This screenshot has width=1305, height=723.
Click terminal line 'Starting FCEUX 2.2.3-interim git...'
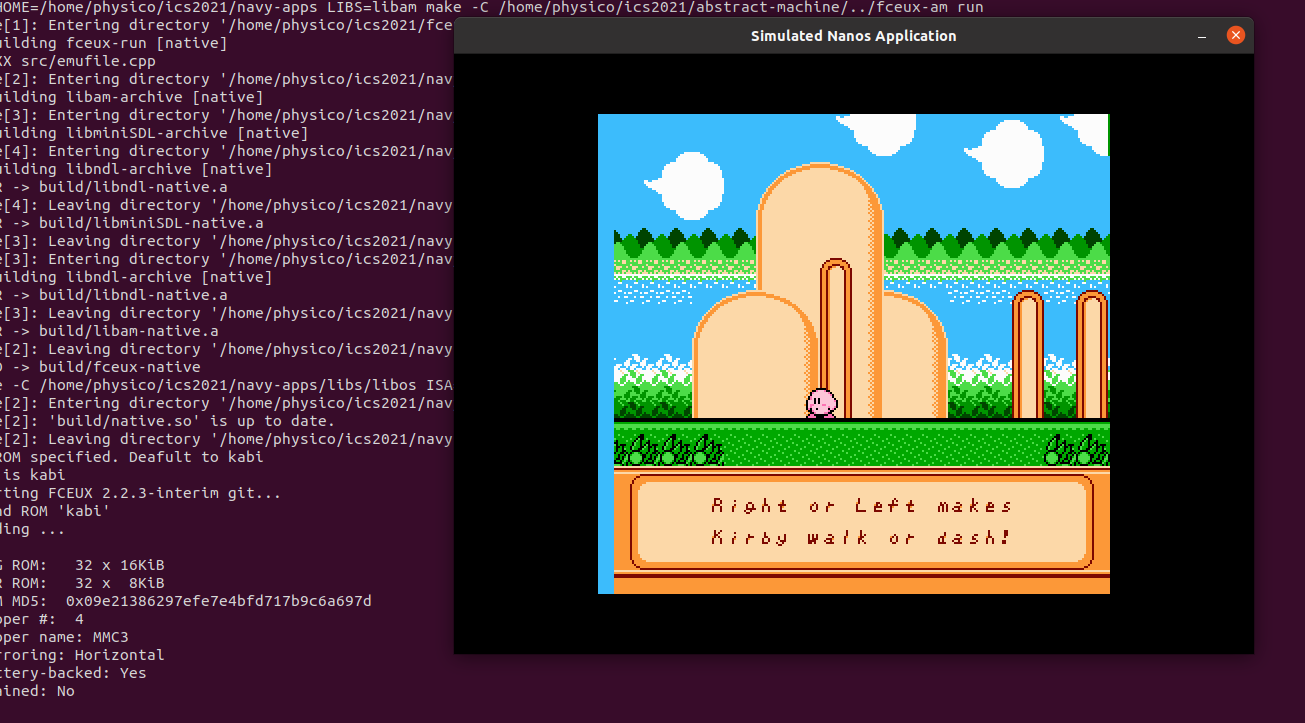[x=141, y=493]
